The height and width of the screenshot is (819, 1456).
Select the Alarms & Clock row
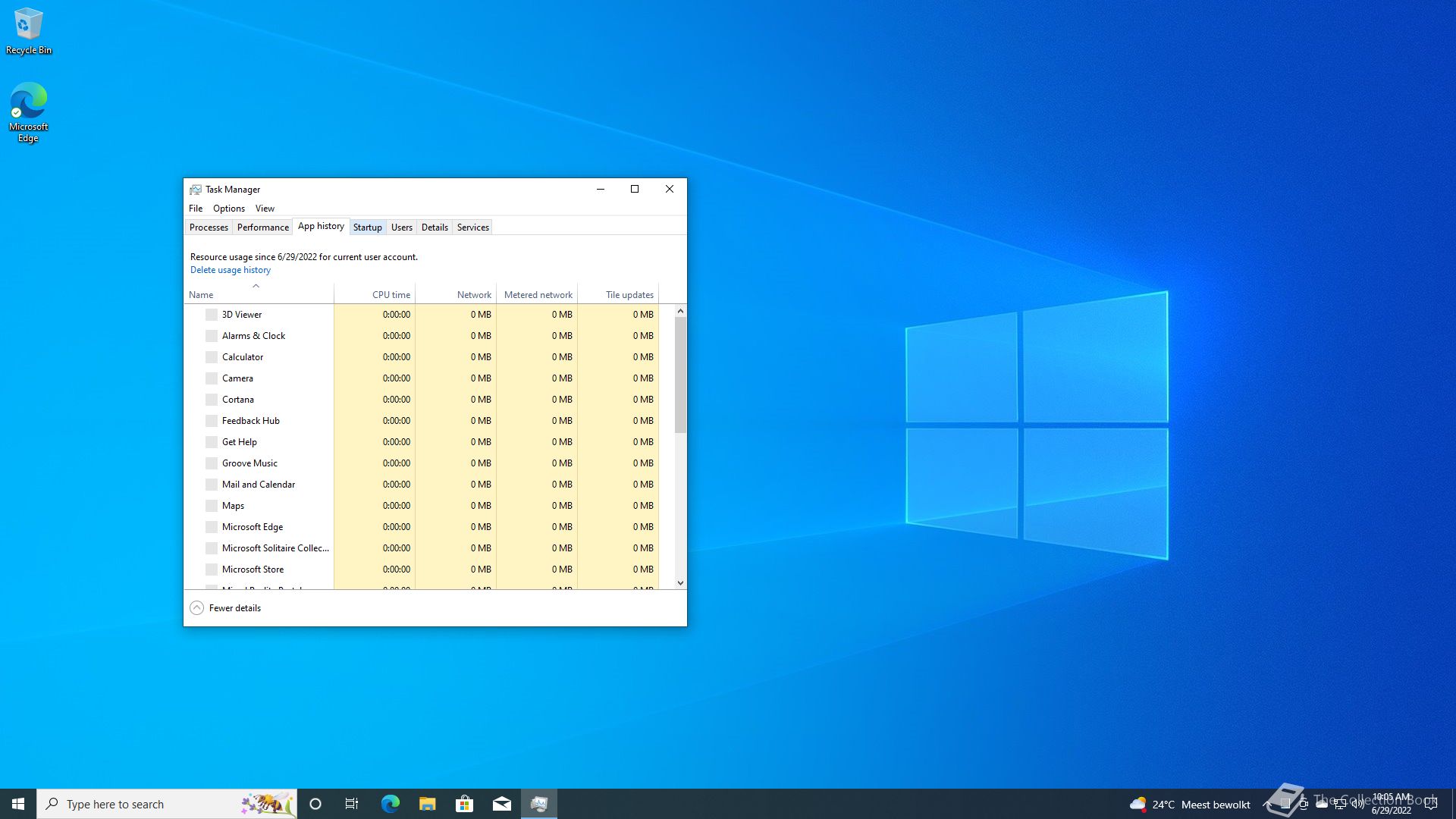tap(421, 336)
